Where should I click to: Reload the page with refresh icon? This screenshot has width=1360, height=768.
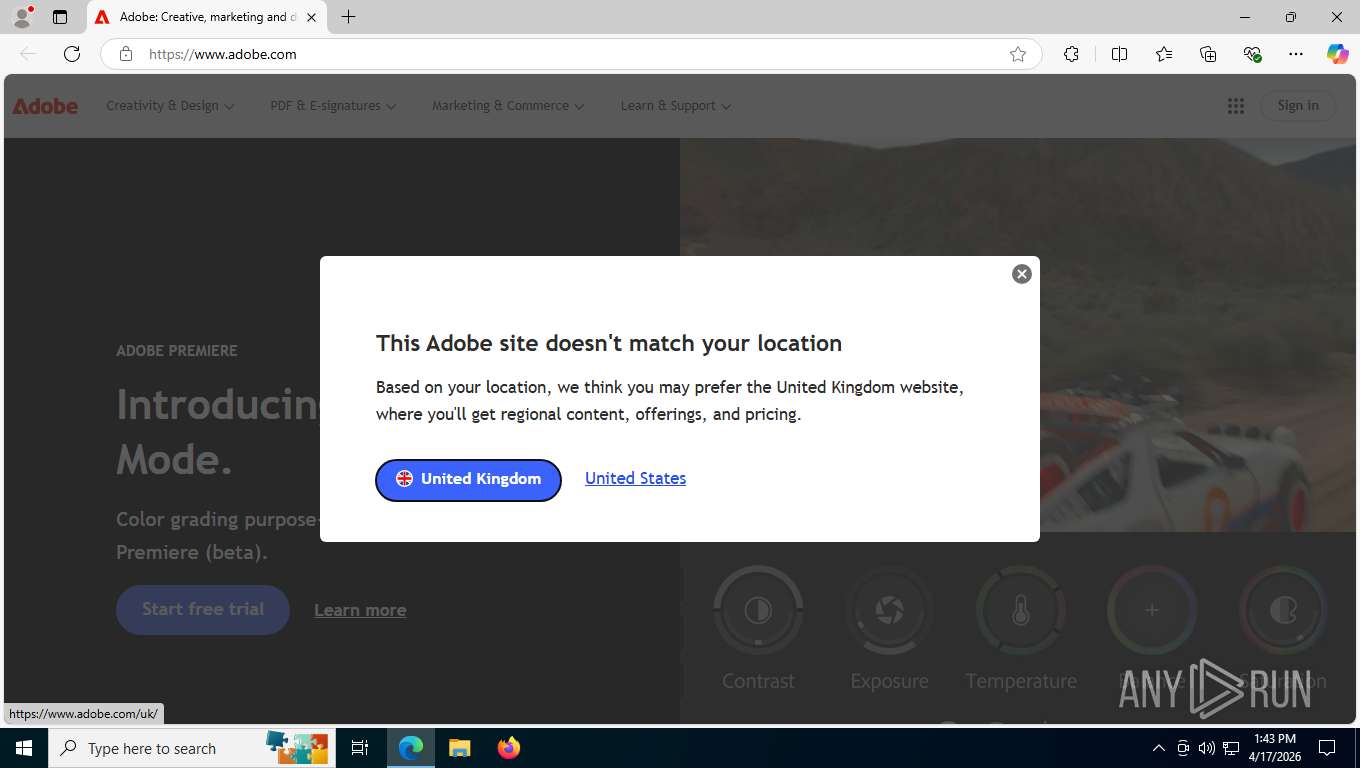click(71, 54)
